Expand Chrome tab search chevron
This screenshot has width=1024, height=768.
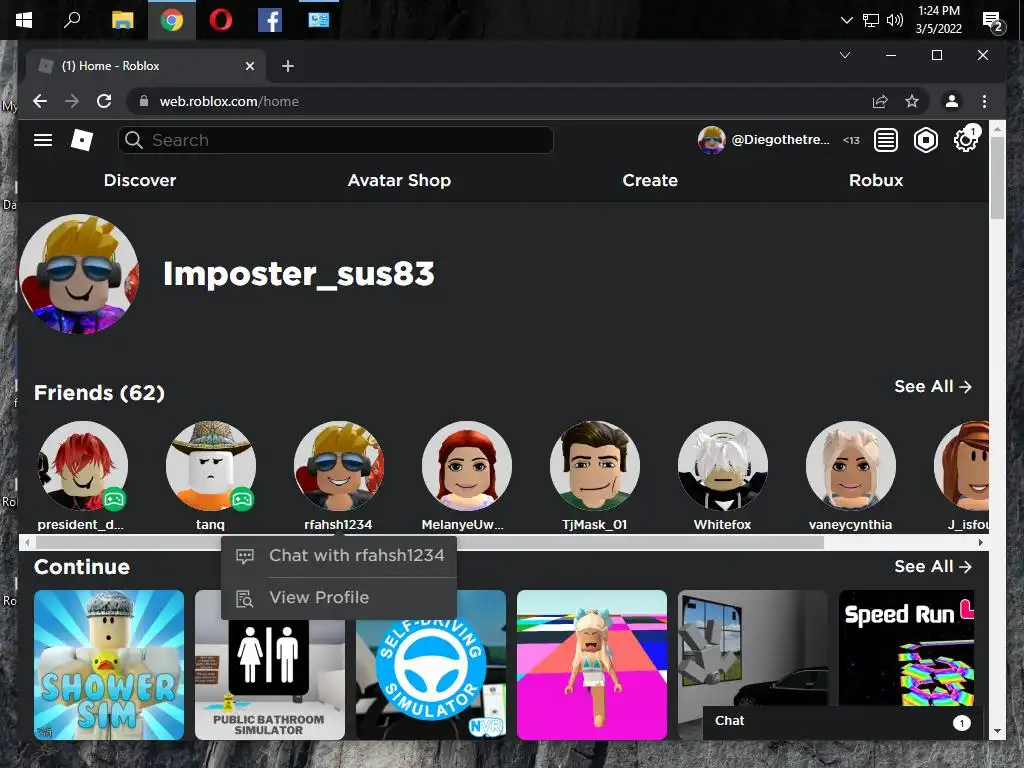844,55
